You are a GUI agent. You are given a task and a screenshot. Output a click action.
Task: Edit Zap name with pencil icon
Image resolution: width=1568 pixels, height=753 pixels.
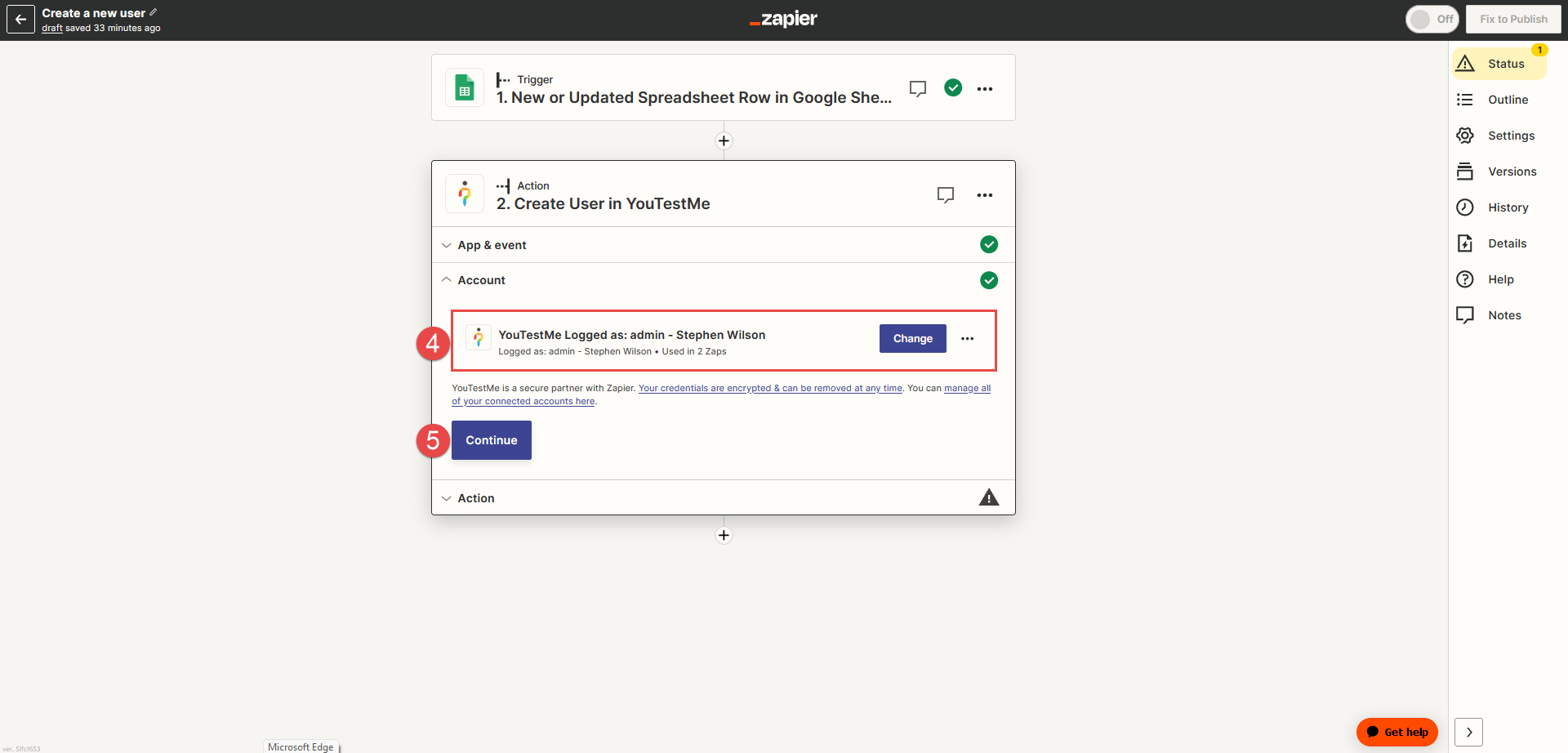click(154, 12)
